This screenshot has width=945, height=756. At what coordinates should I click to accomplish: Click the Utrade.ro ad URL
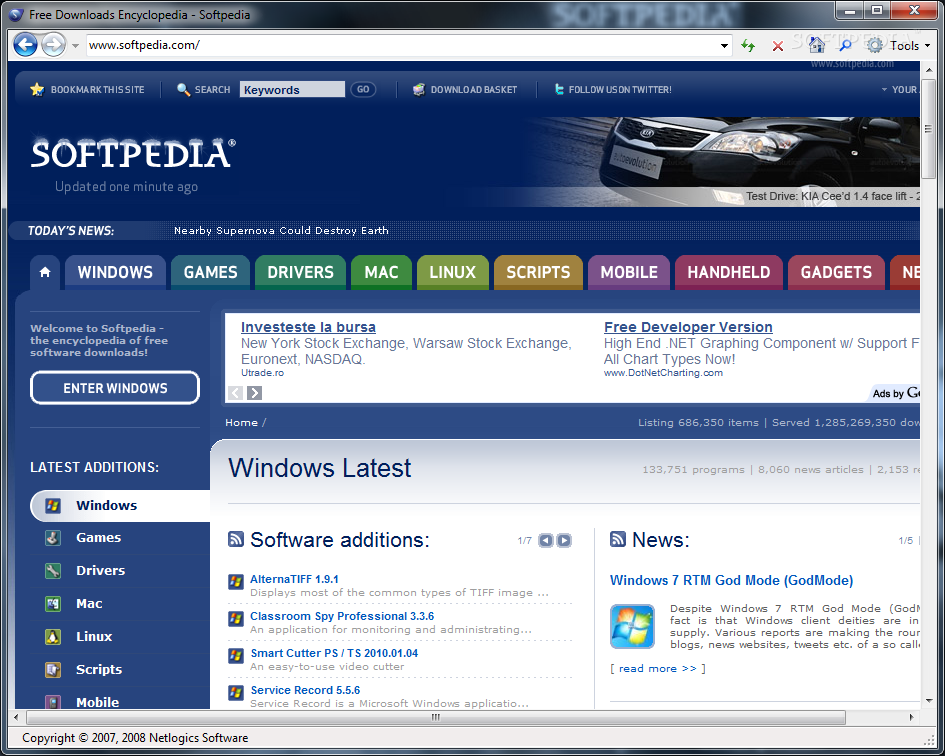(262, 373)
